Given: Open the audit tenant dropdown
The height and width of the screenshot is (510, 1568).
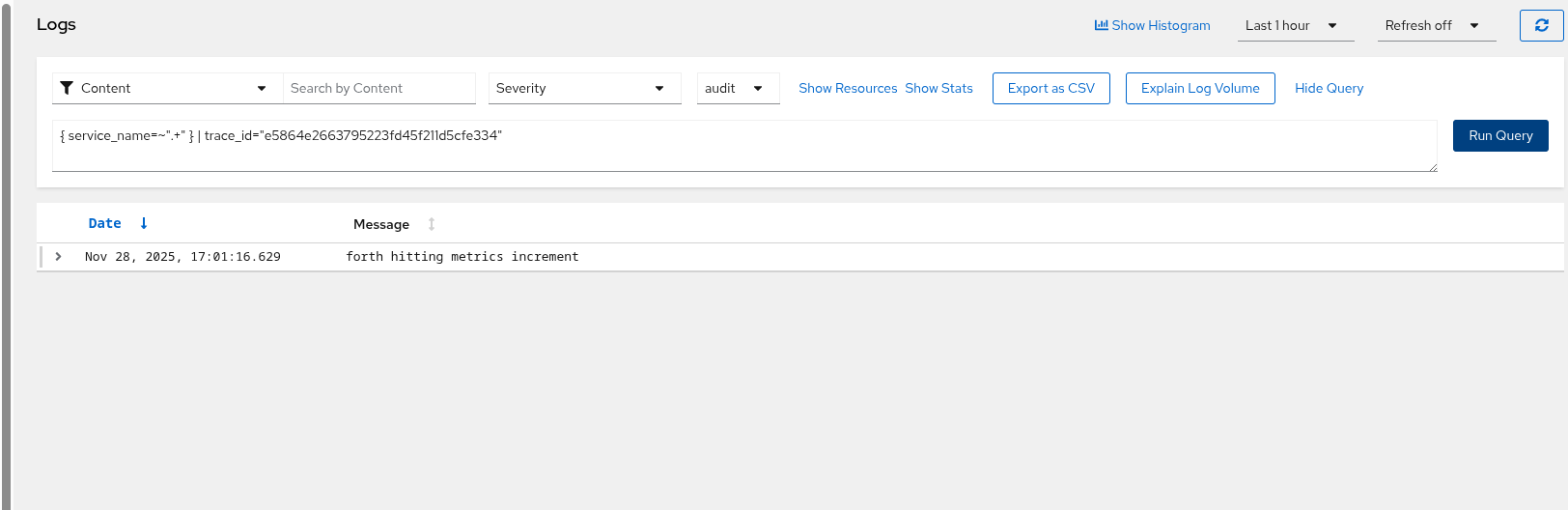Looking at the screenshot, I should [x=737, y=88].
